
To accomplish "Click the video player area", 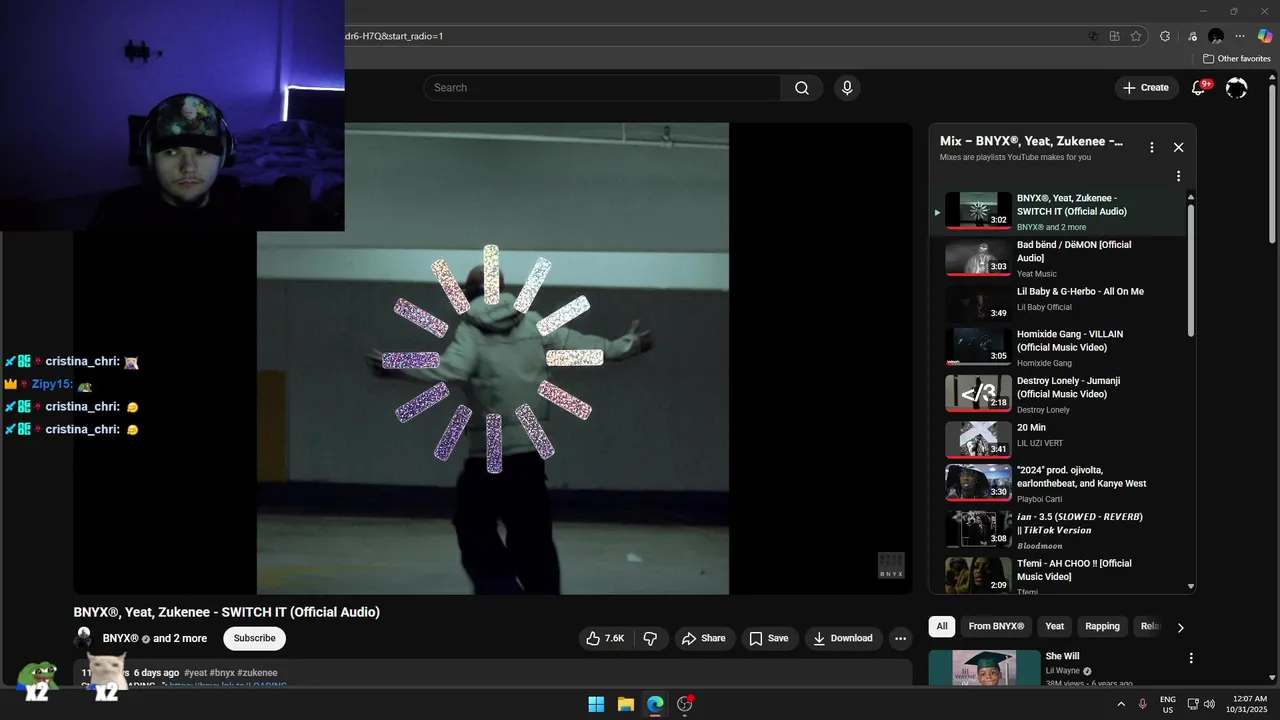I will tap(492, 359).
